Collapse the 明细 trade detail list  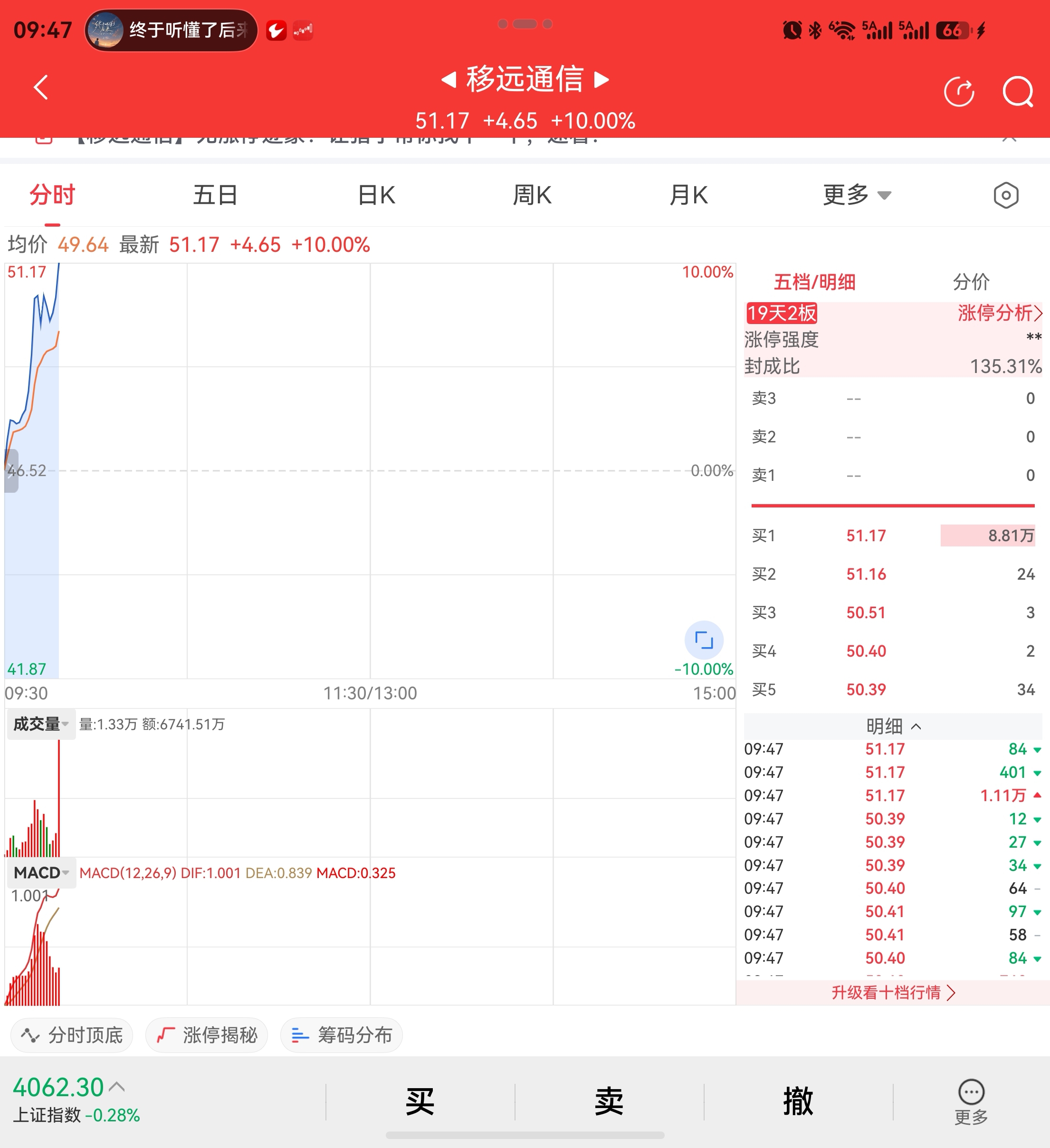click(893, 726)
